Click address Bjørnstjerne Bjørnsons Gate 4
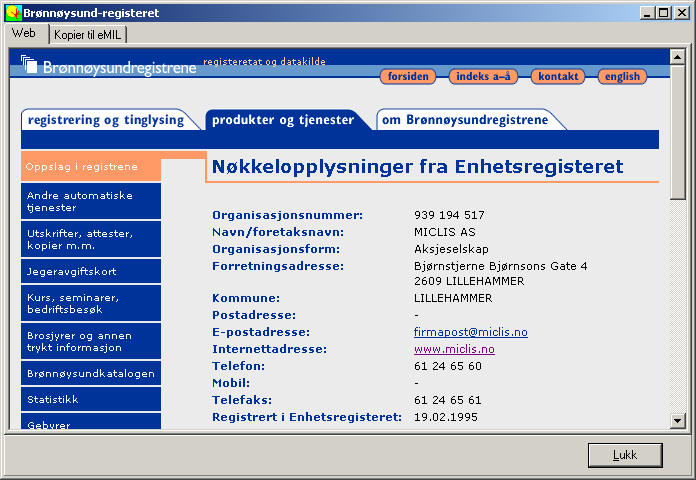This screenshot has width=696, height=480. pos(501,266)
